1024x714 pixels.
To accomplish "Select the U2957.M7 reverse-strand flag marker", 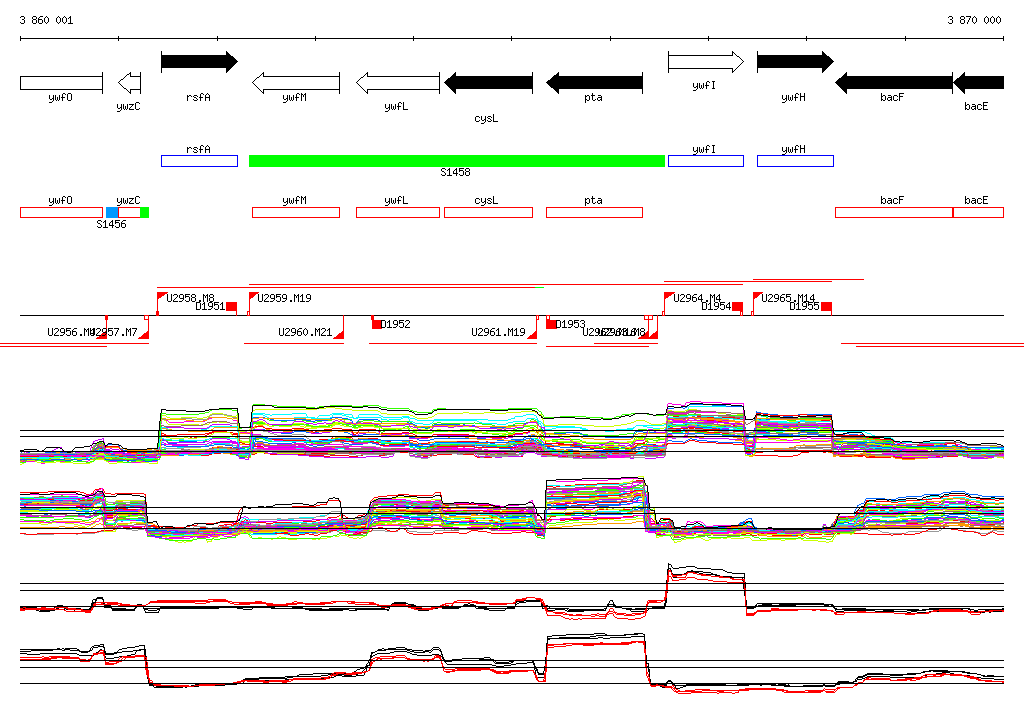I will (x=144, y=333).
